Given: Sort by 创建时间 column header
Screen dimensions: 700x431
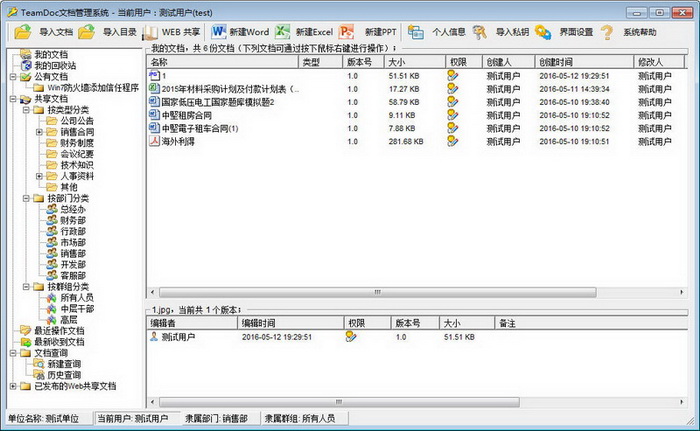Looking at the screenshot, I should (584, 62).
